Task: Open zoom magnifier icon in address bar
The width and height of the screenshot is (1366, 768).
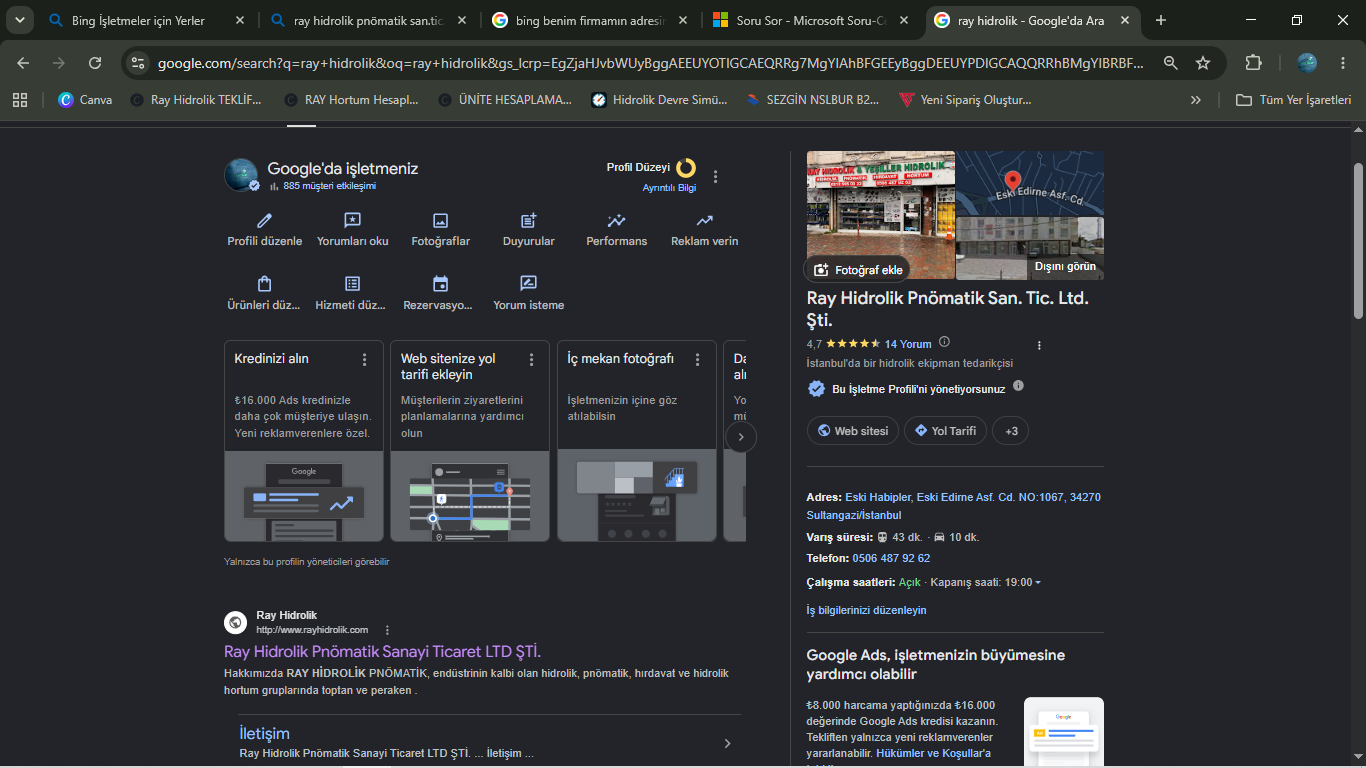Action: [1170, 63]
